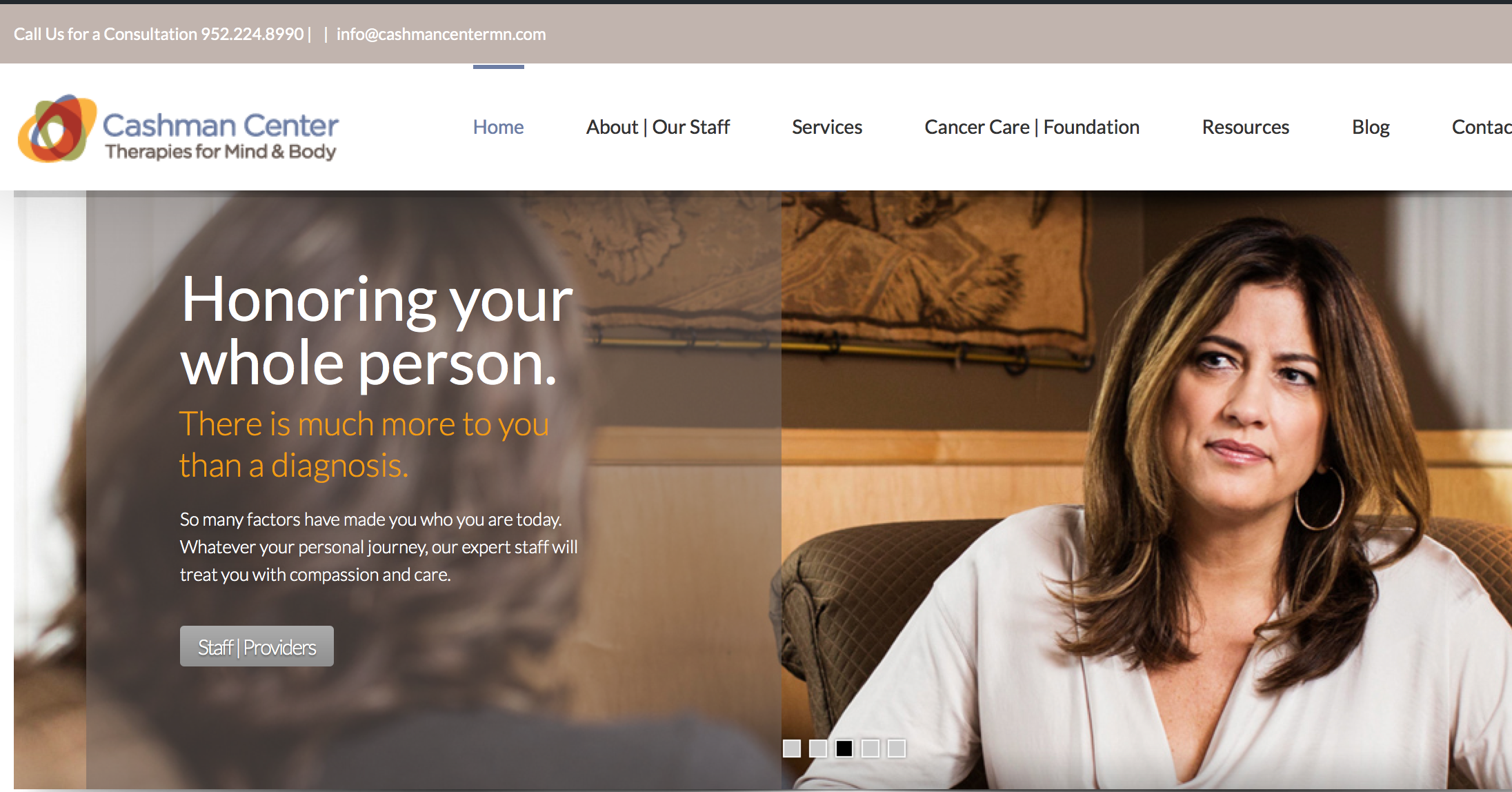Select the first slide indicator square
Screen dimensions: 1512x792
tap(792, 749)
